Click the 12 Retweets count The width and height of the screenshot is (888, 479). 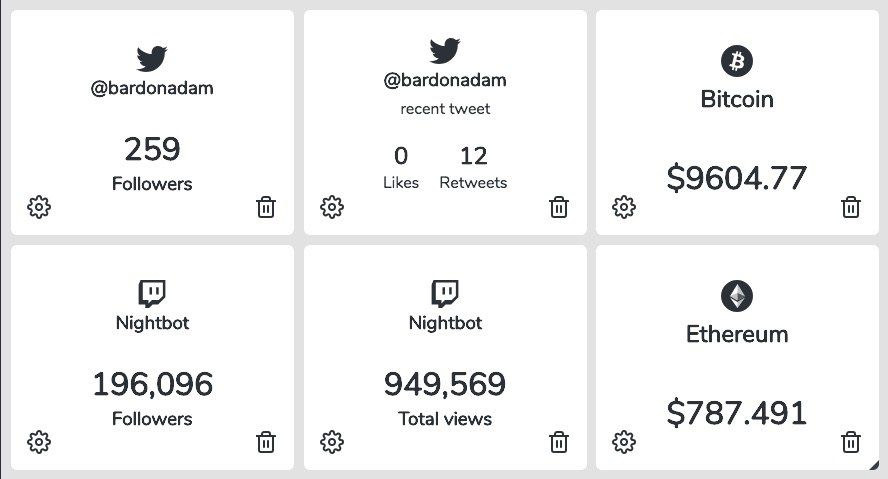pyautogui.click(x=473, y=156)
